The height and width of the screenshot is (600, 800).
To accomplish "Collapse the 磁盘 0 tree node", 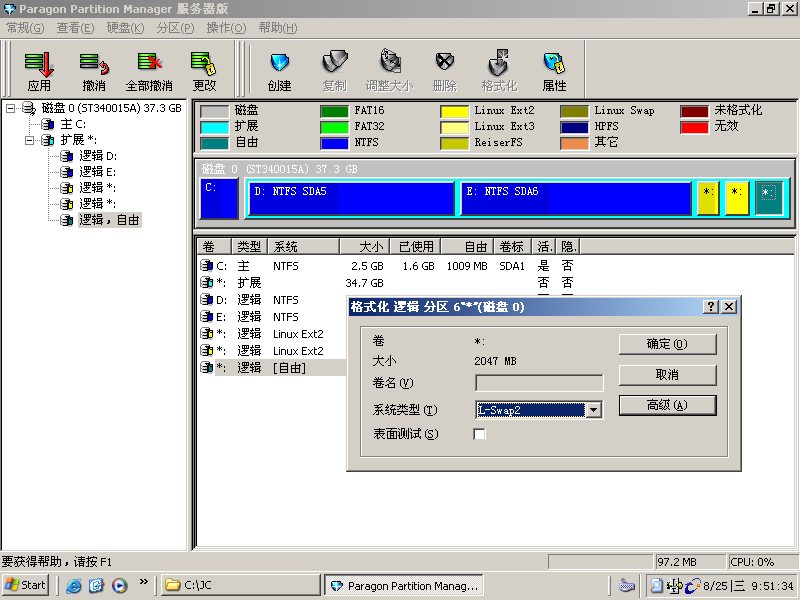I will pyautogui.click(x=10, y=108).
